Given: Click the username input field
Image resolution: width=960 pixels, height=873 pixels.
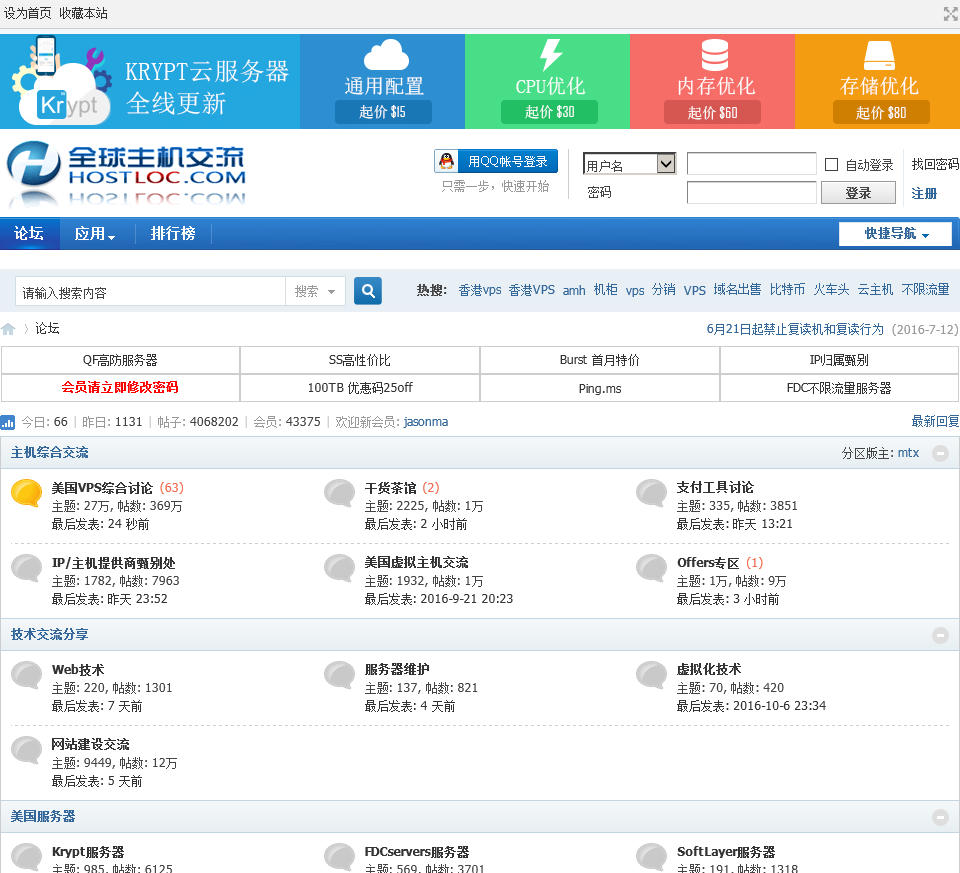Looking at the screenshot, I should click(x=751, y=163).
